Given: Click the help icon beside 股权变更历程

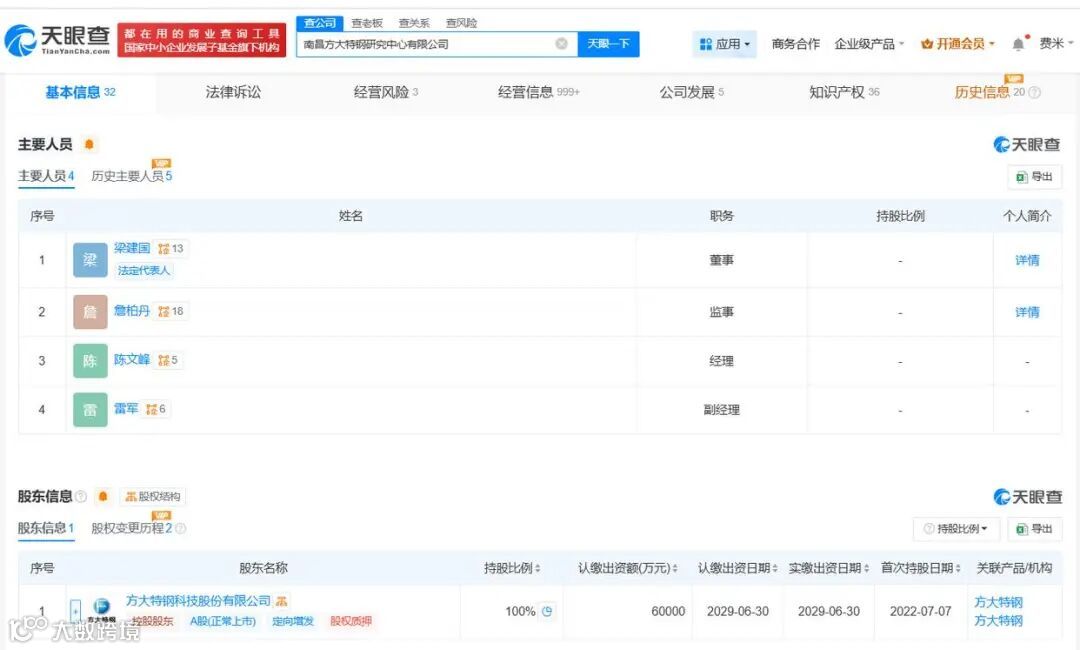Looking at the screenshot, I should point(180,528).
